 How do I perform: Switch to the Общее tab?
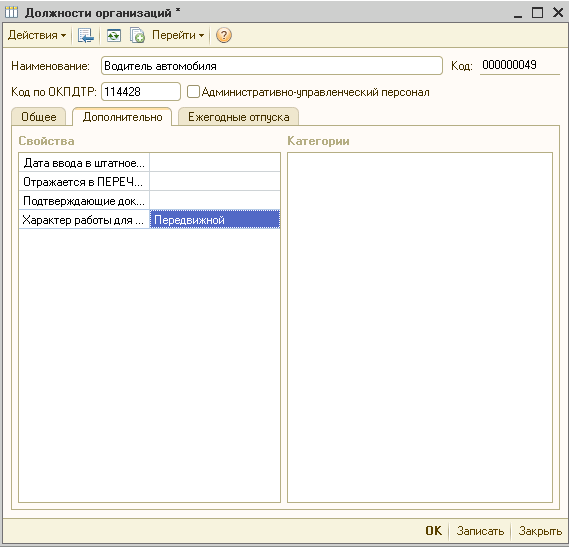click(38, 117)
